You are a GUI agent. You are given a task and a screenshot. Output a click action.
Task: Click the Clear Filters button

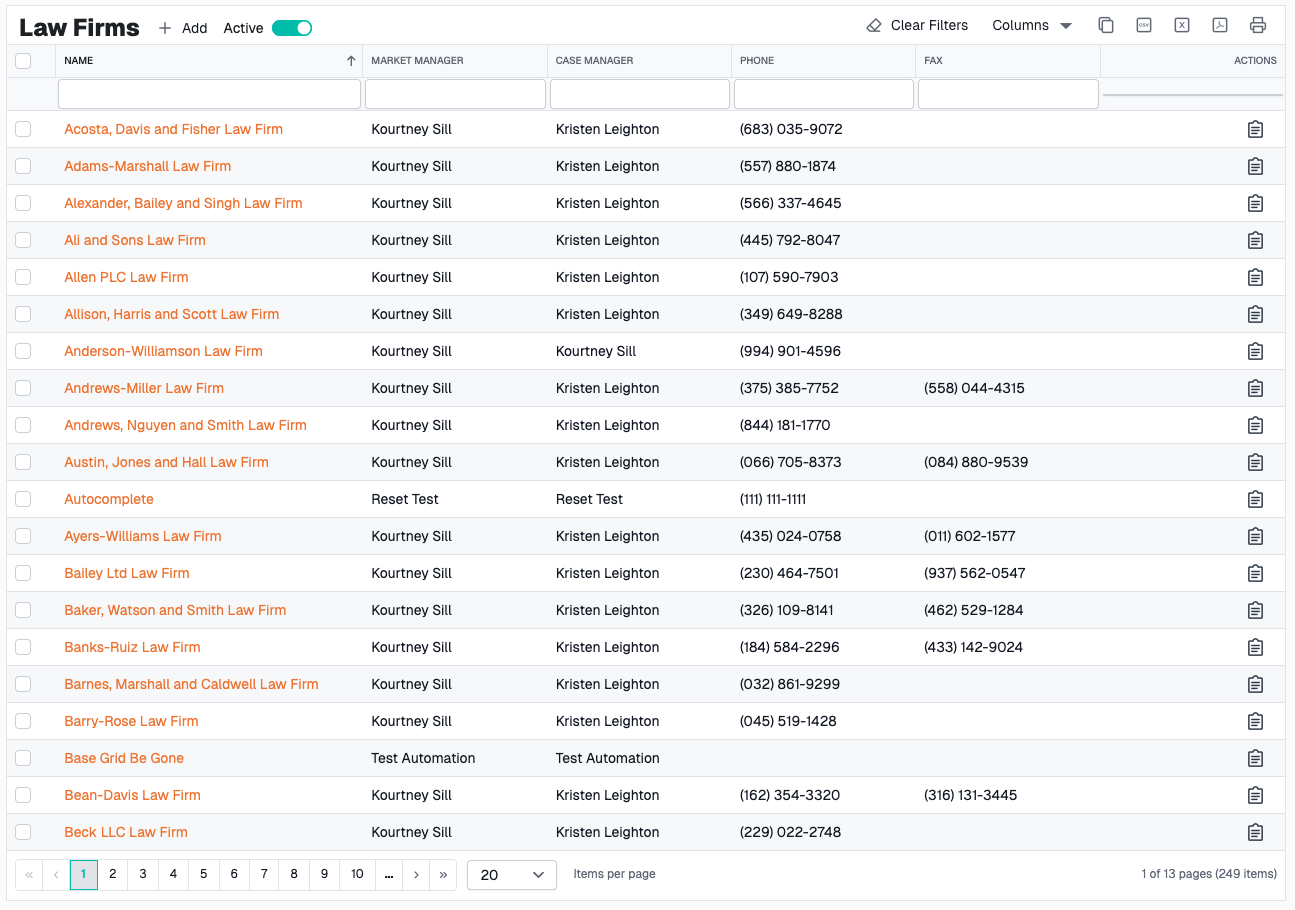coord(916,25)
